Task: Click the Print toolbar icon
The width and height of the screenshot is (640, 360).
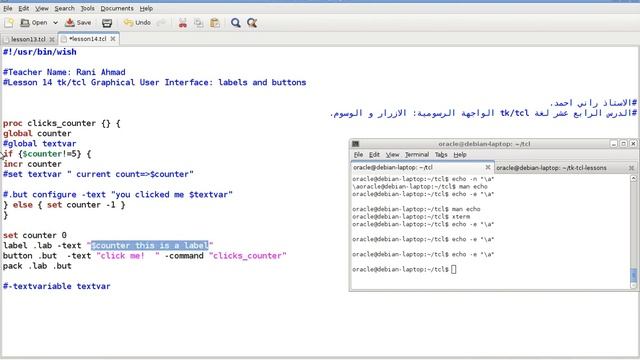Action: click(107, 23)
